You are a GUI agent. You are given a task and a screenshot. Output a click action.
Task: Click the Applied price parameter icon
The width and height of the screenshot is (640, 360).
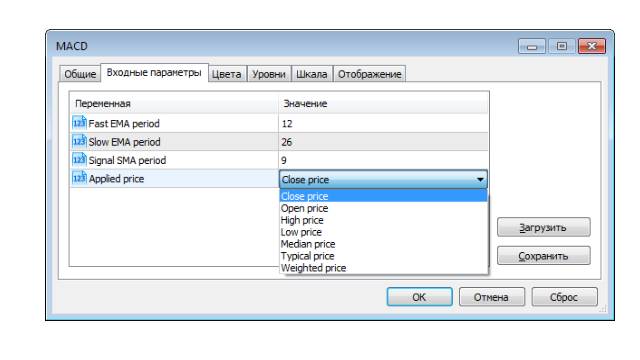79,178
